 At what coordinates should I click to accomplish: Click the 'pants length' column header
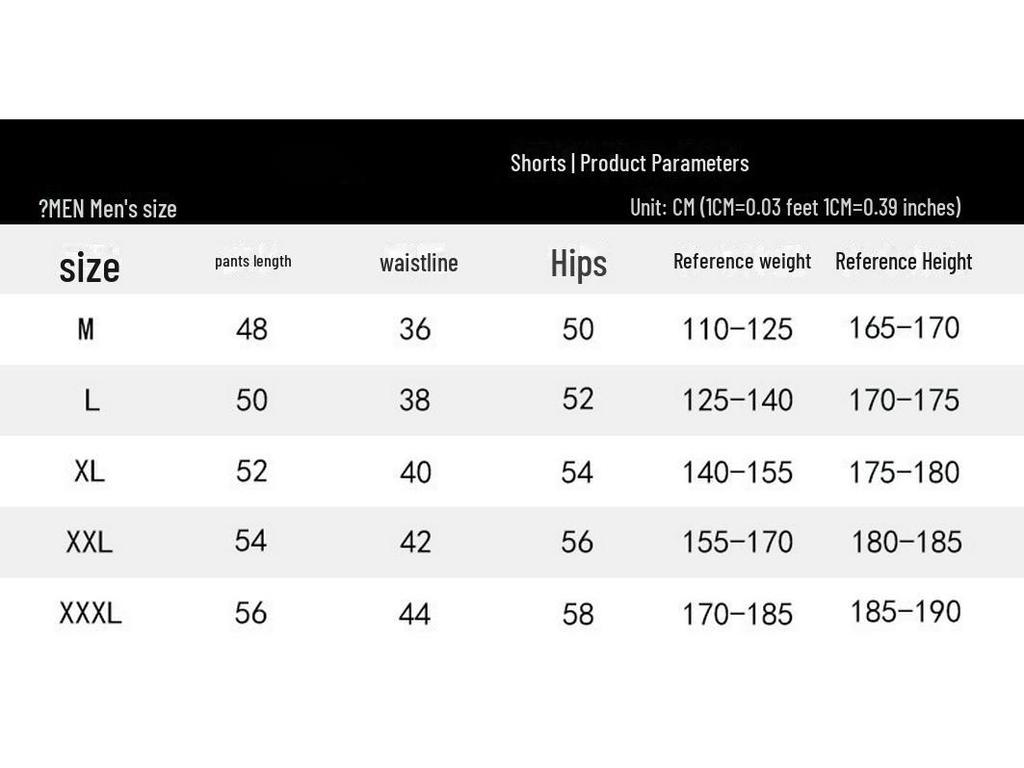pyautogui.click(x=253, y=261)
